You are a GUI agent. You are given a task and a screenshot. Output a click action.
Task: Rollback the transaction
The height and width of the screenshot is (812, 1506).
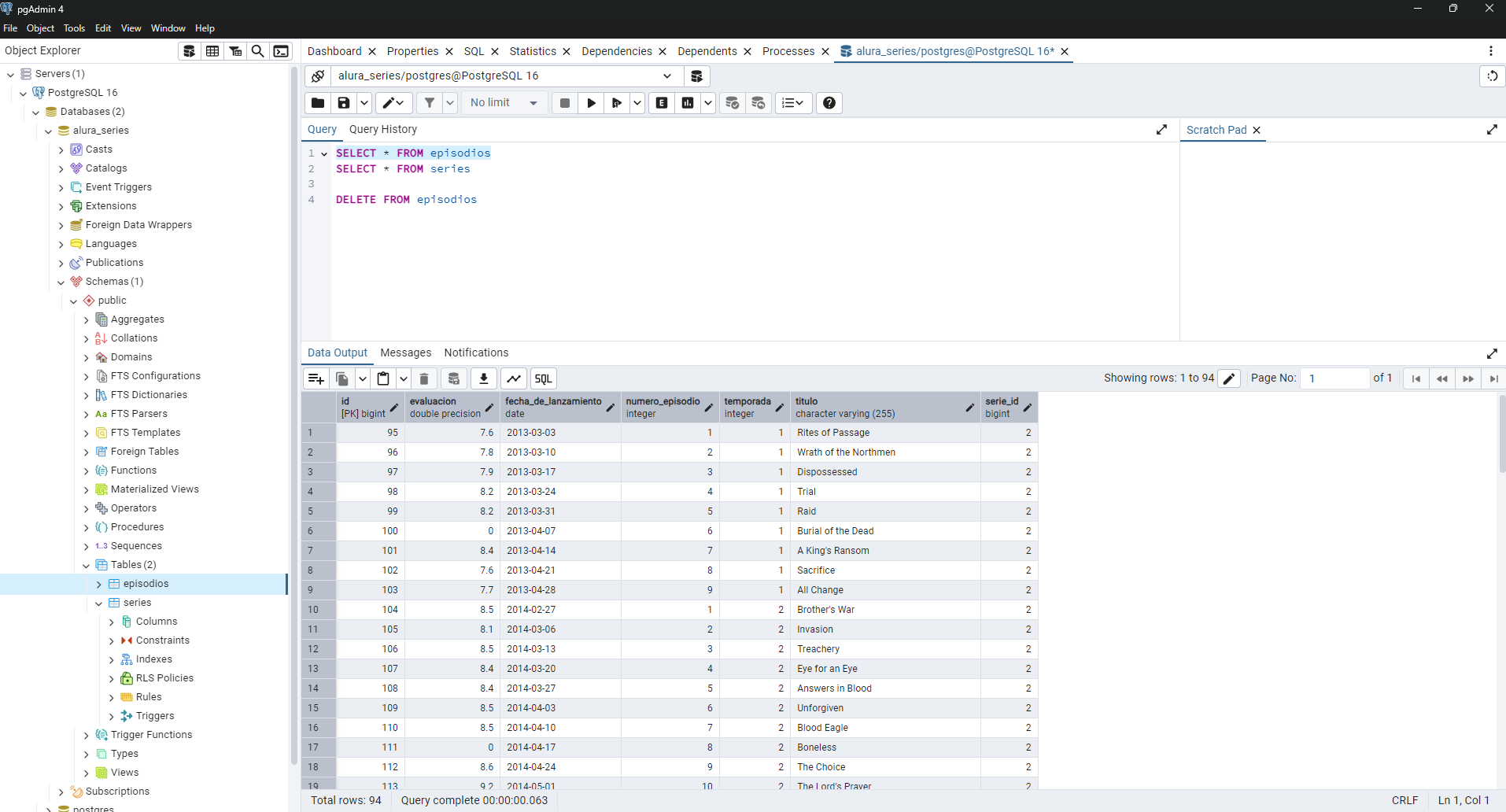pyautogui.click(x=759, y=103)
